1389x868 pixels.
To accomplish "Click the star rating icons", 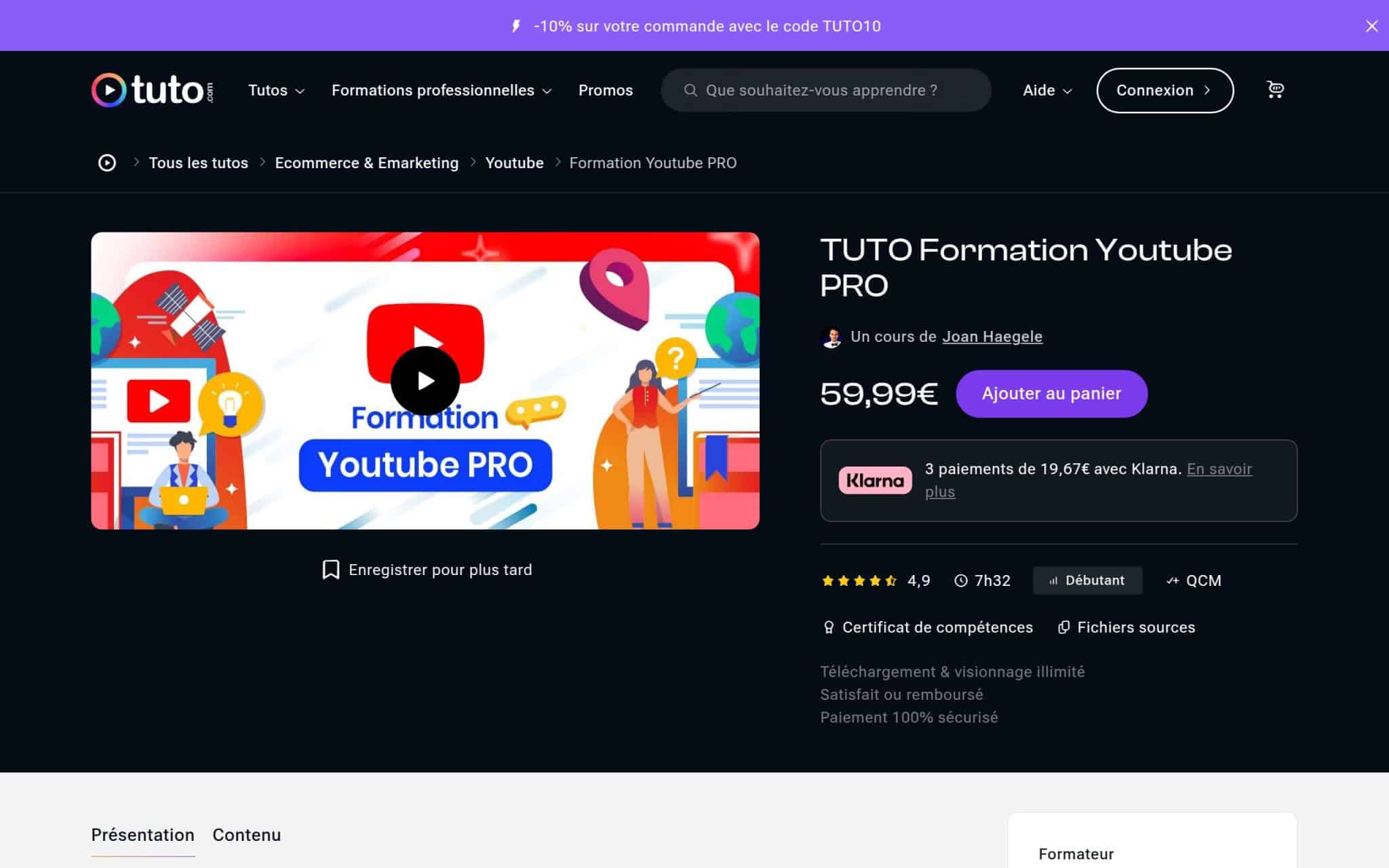I will [859, 580].
